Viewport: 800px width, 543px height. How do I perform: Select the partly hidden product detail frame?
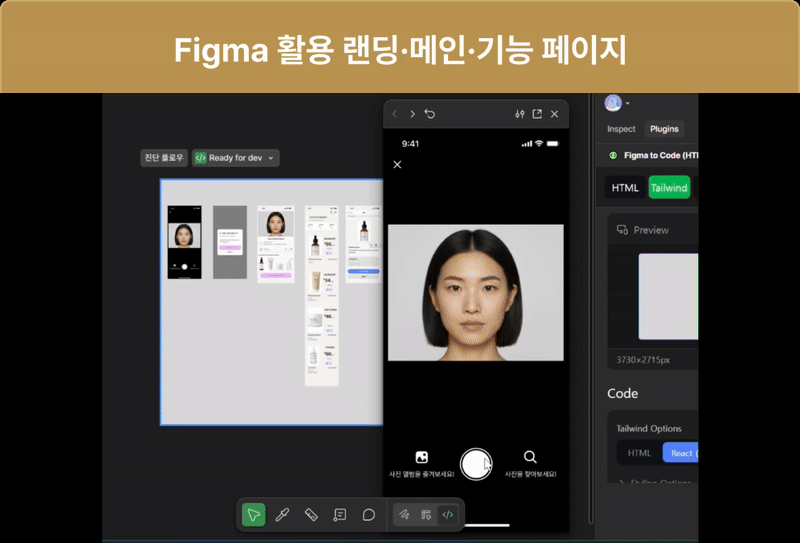point(364,244)
